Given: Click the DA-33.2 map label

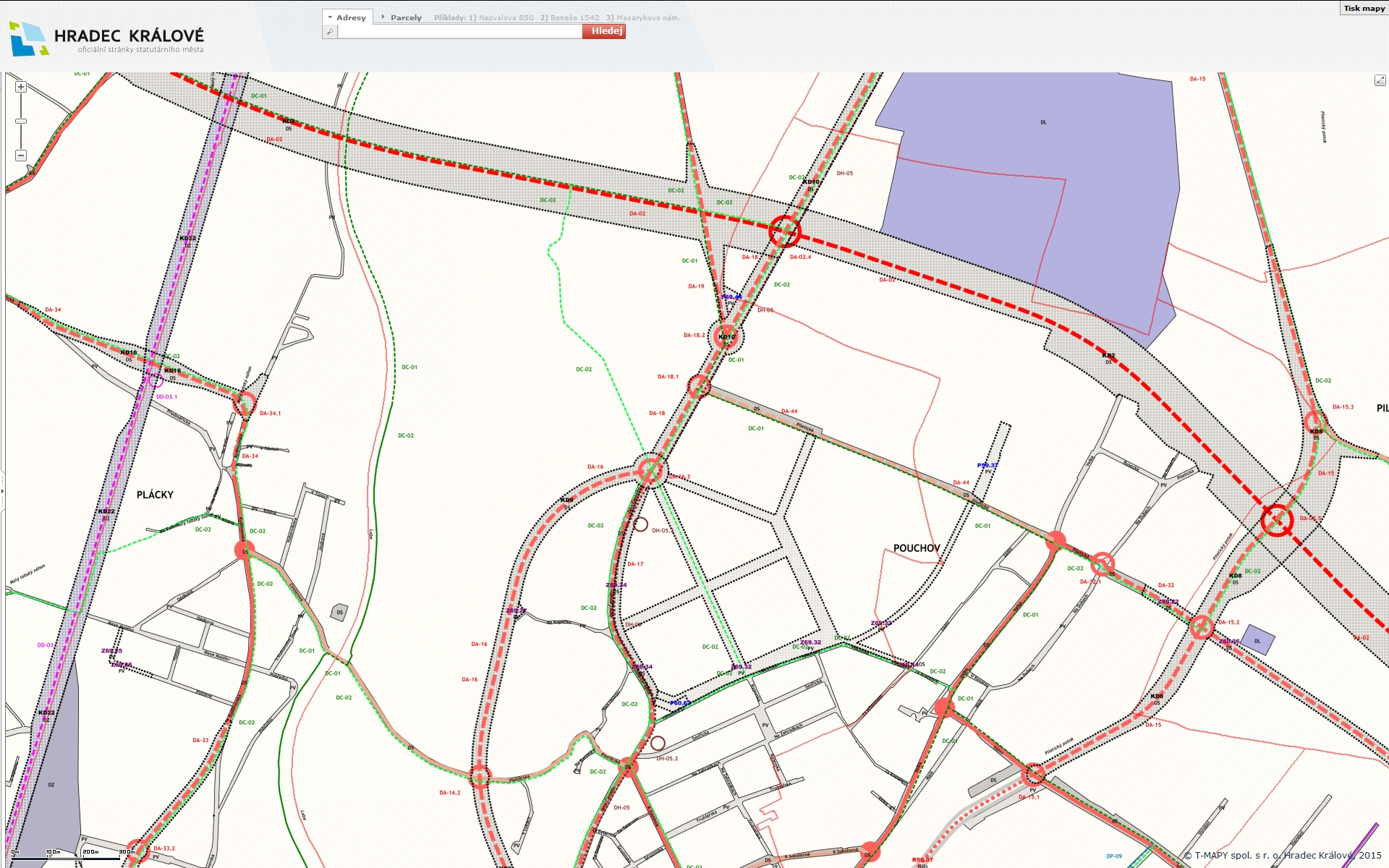Looking at the screenshot, I should click(164, 848).
